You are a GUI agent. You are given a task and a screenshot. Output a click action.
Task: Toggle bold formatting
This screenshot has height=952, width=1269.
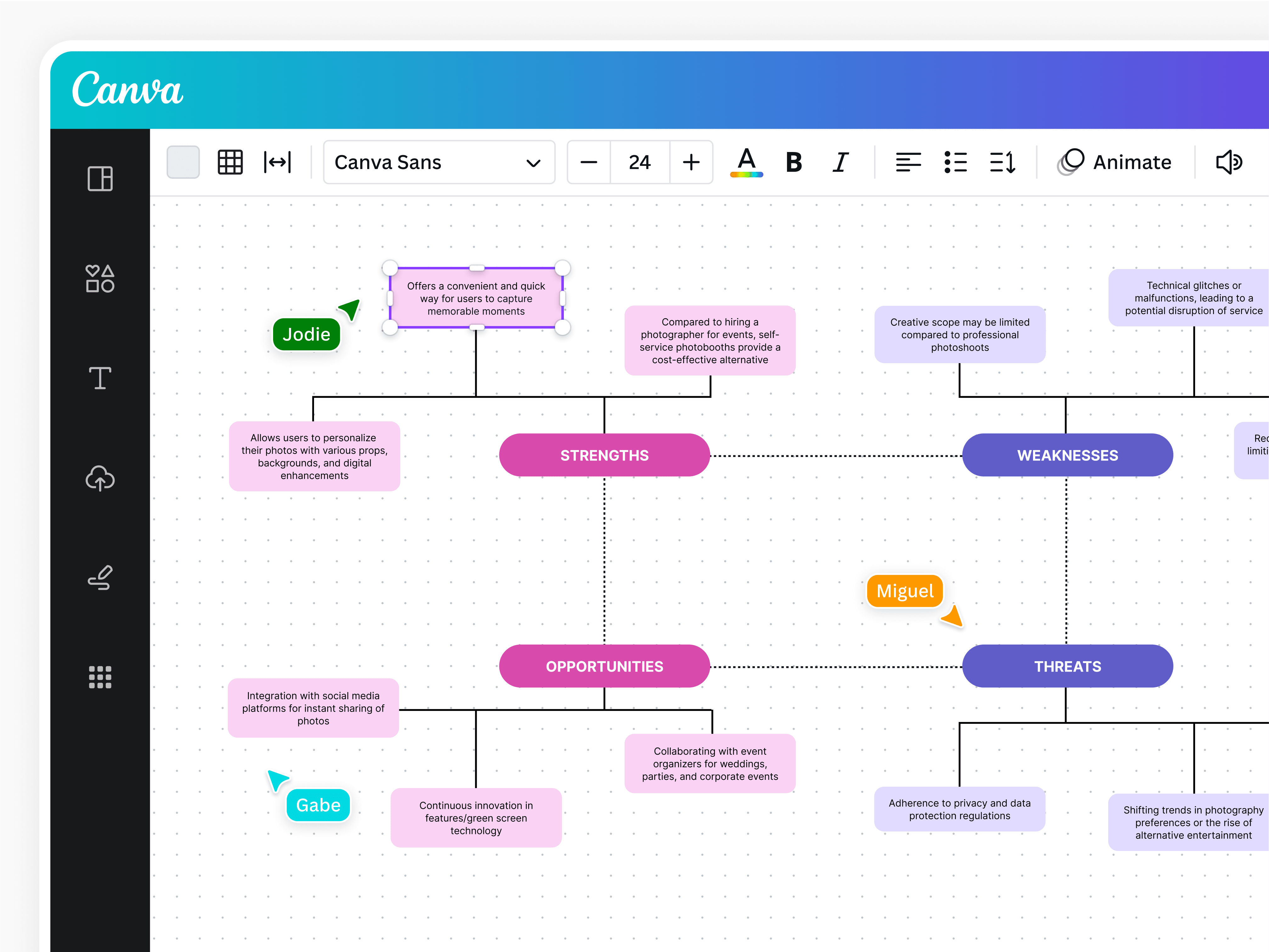pos(794,162)
